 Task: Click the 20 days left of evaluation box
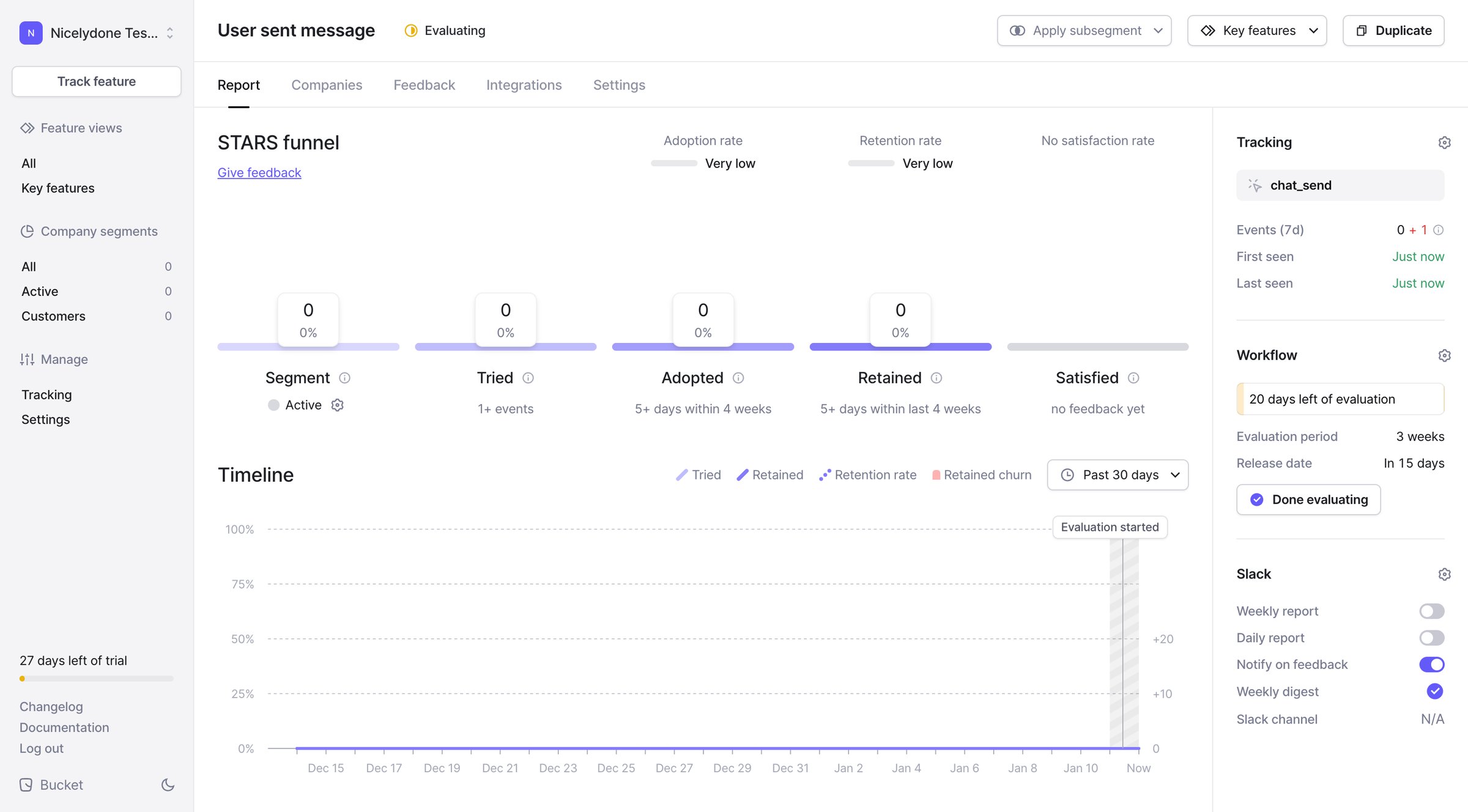click(1340, 399)
